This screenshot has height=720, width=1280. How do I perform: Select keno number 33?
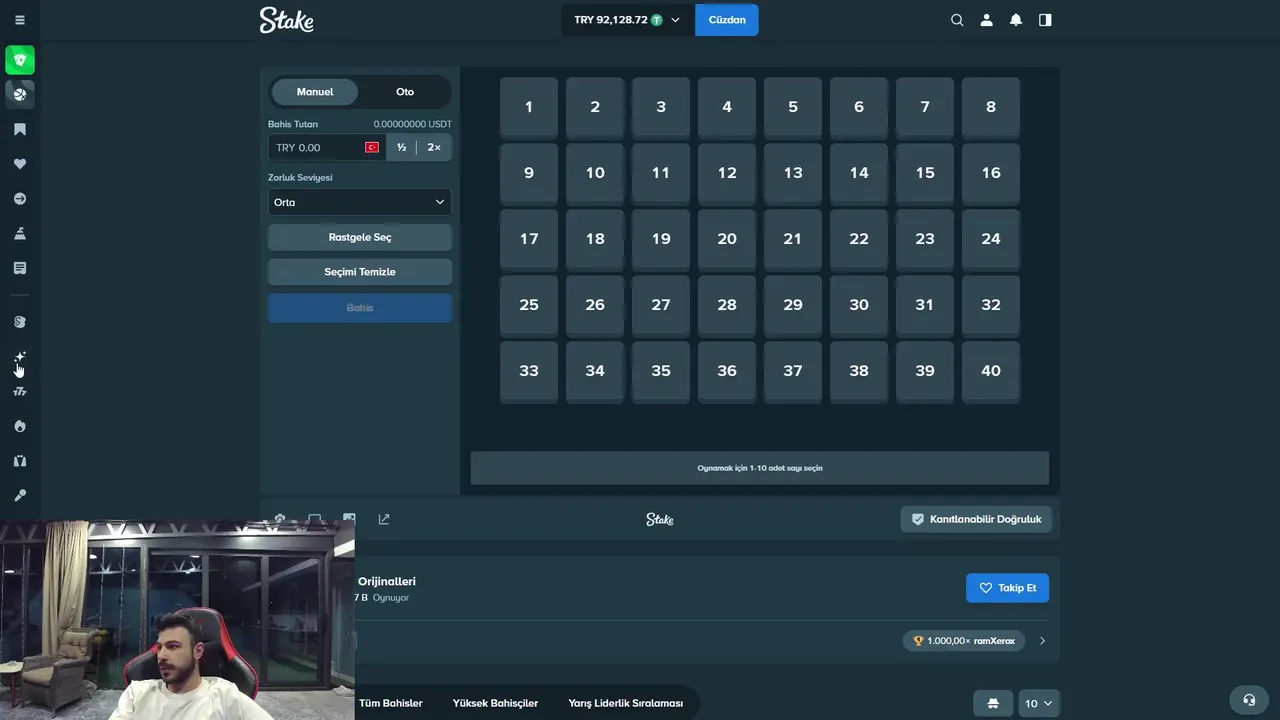pos(529,371)
